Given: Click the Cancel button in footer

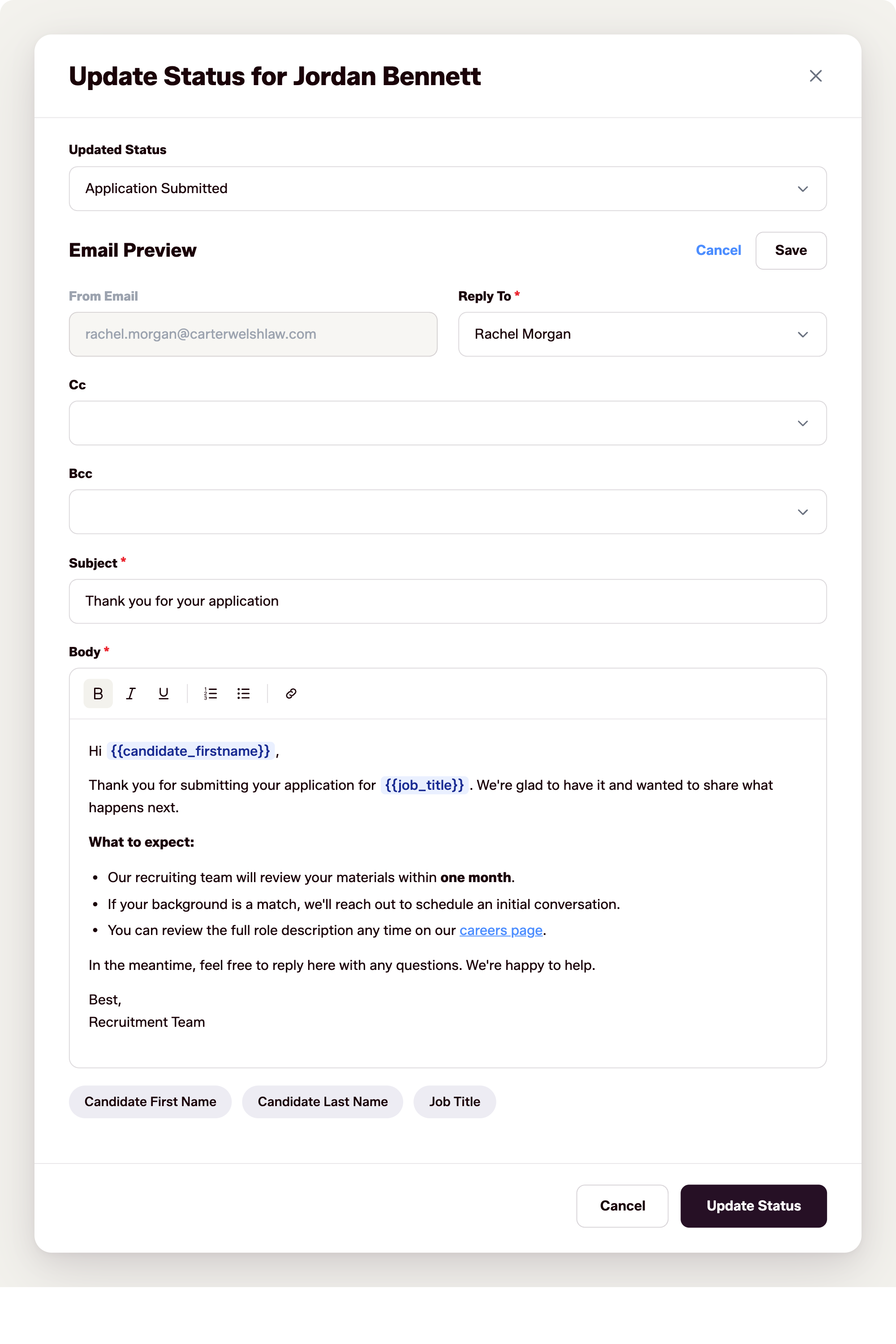Looking at the screenshot, I should (x=622, y=1206).
